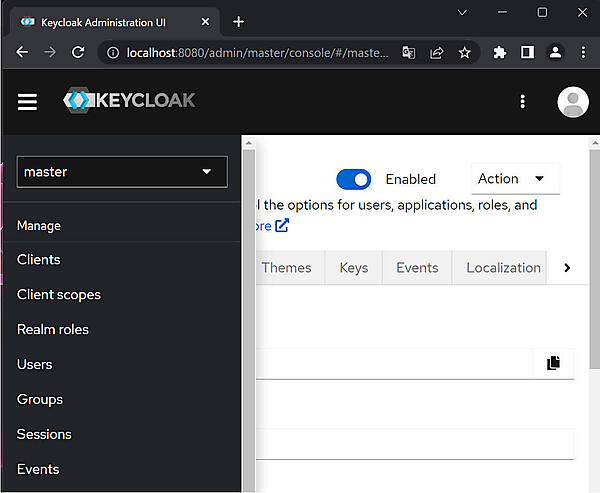Click the browser address bar URL
Screen dimensions: 600x493
click(257, 52)
